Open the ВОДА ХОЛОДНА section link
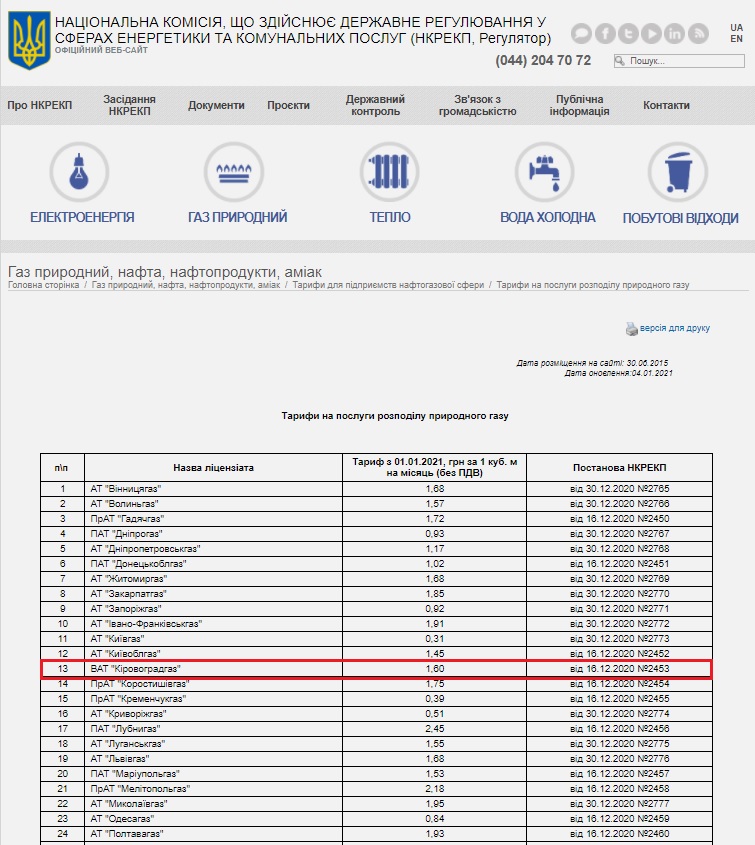The height and width of the screenshot is (845, 755). [548, 217]
